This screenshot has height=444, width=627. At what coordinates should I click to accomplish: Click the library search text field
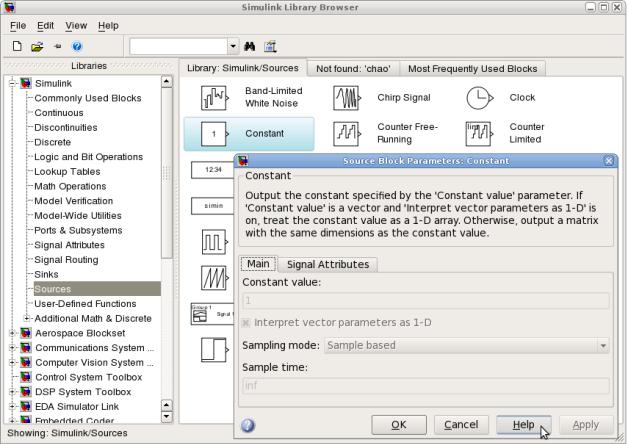(x=179, y=46)
